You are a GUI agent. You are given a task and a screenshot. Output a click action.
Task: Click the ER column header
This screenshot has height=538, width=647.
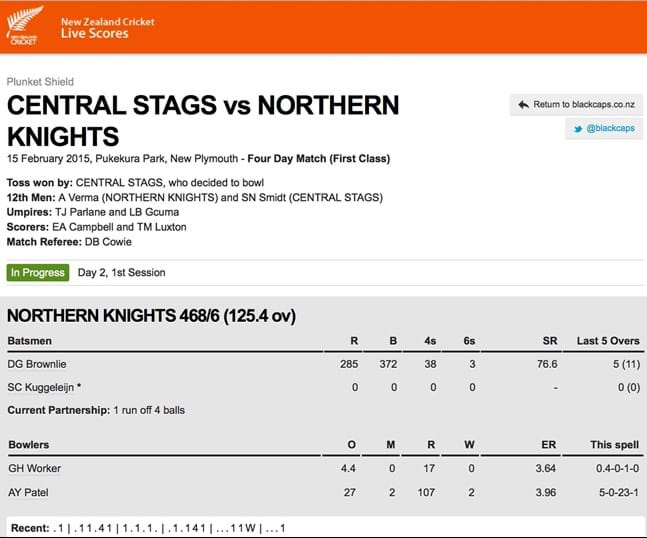(549, 445)
